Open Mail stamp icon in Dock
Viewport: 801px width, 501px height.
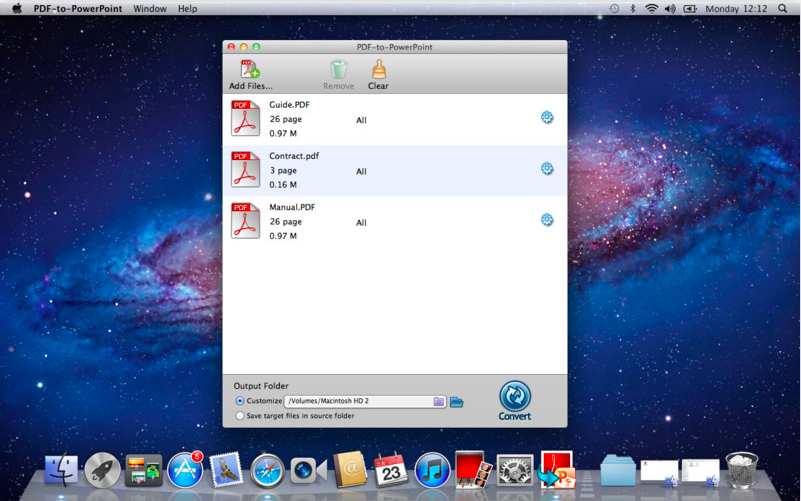pos(226,469)
